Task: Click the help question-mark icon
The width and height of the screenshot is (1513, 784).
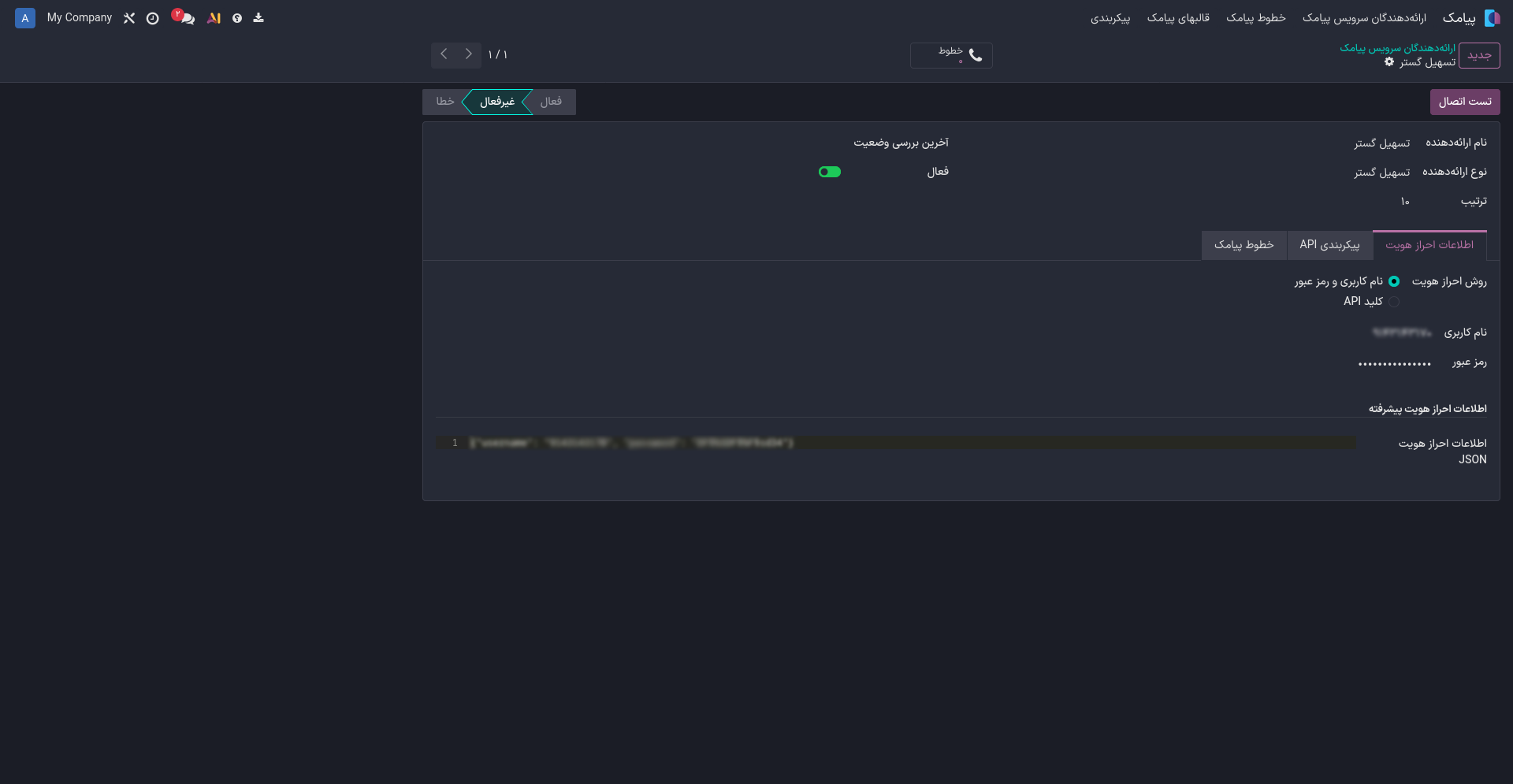Action: [x=238, y=18]
